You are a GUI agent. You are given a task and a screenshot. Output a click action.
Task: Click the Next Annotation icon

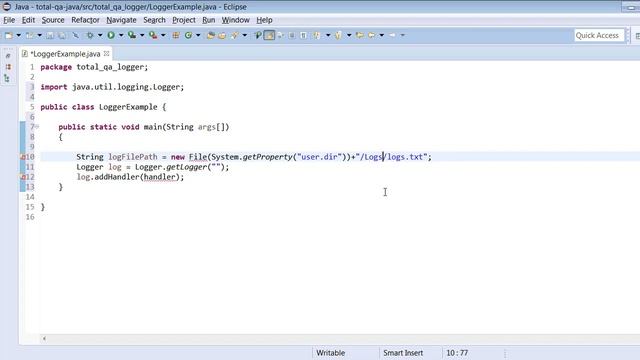pos(317,36)
